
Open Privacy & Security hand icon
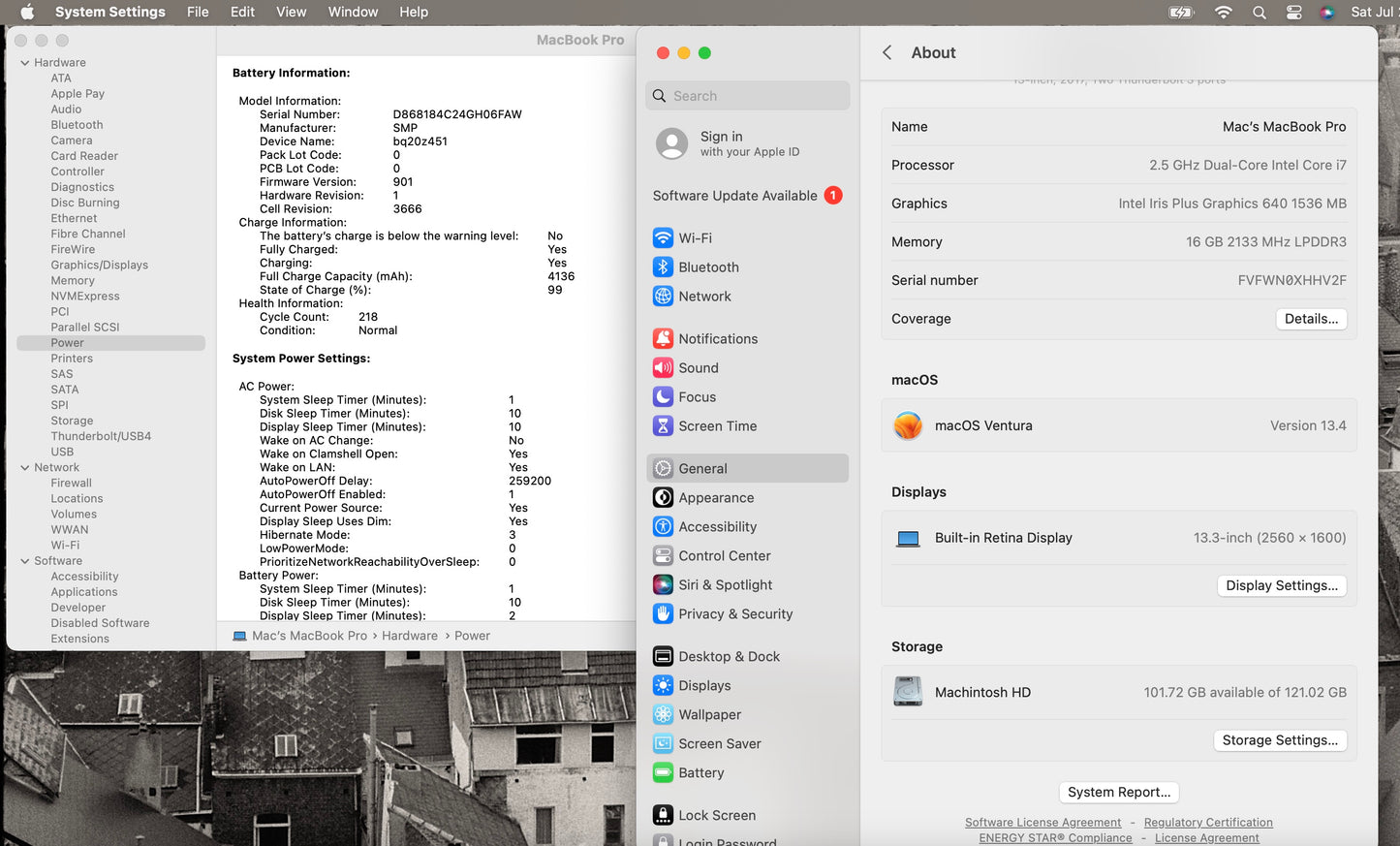coord(663,614)
